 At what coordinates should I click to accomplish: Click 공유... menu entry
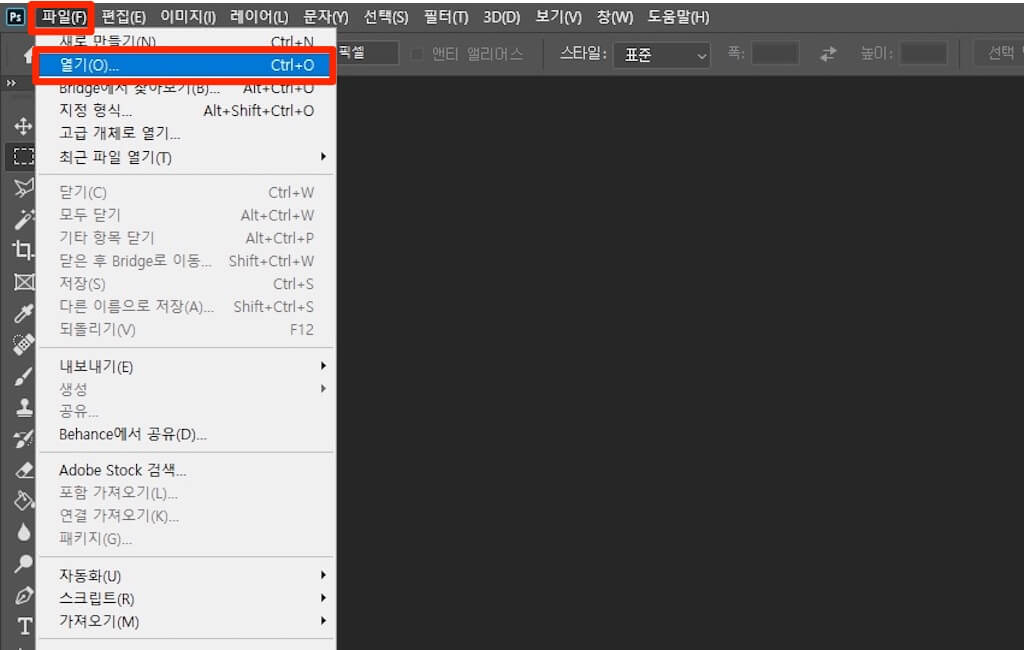click(x=185, y=412)
